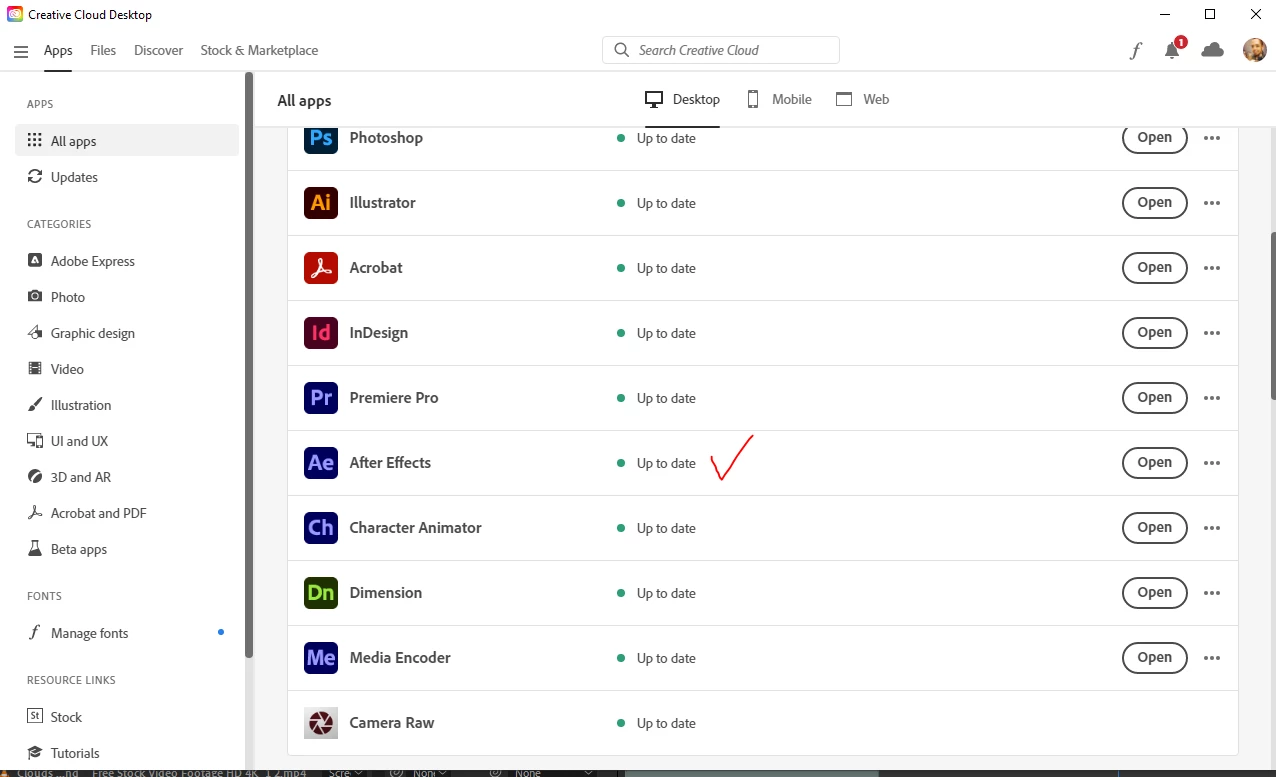Open Manage fonts in sidebar
1276x777 pixels.
click(x=127, y=633)
